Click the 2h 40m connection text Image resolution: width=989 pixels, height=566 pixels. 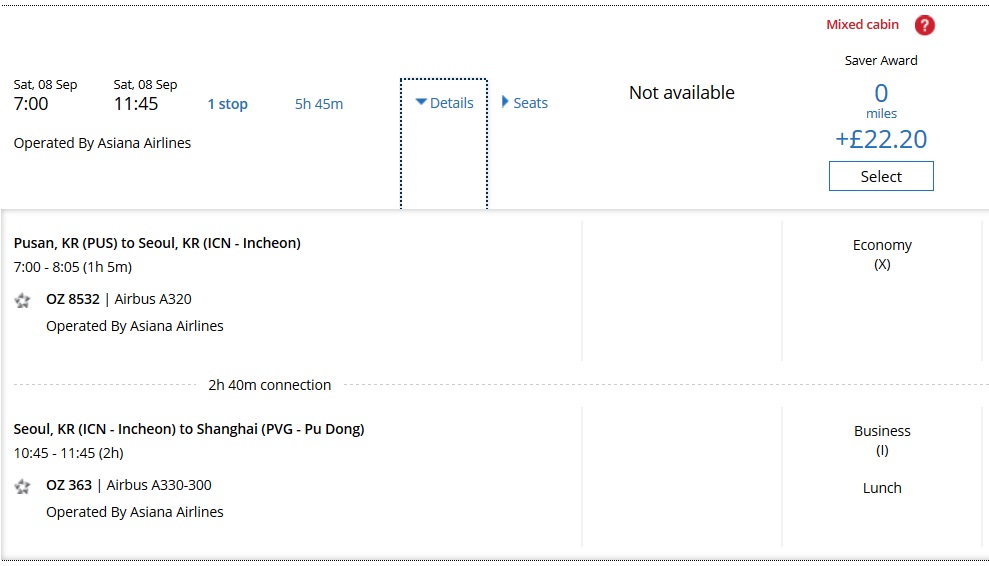click(x=269, y=385)
